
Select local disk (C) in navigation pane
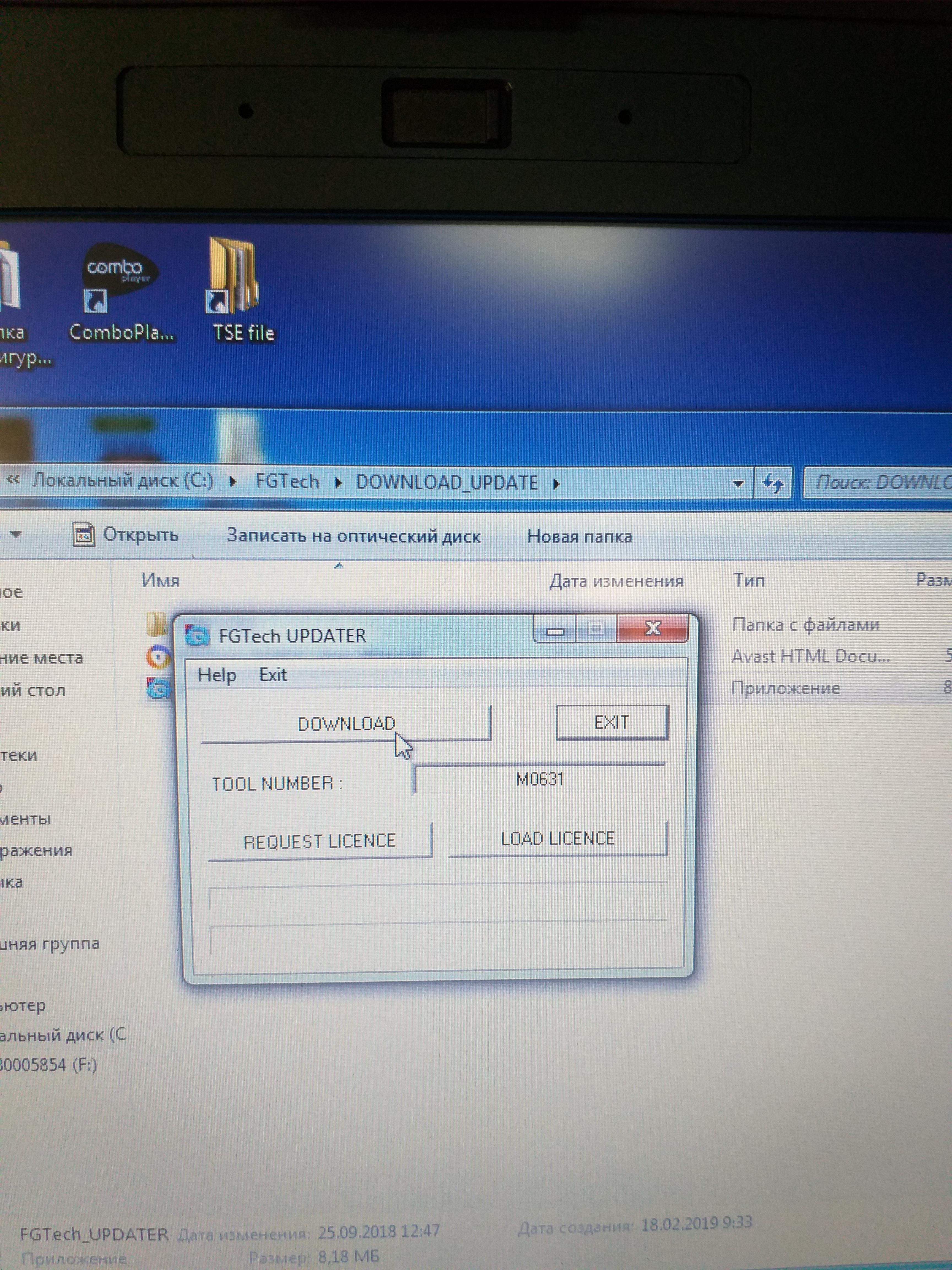pyautogui.click(x=63, y=1036)
